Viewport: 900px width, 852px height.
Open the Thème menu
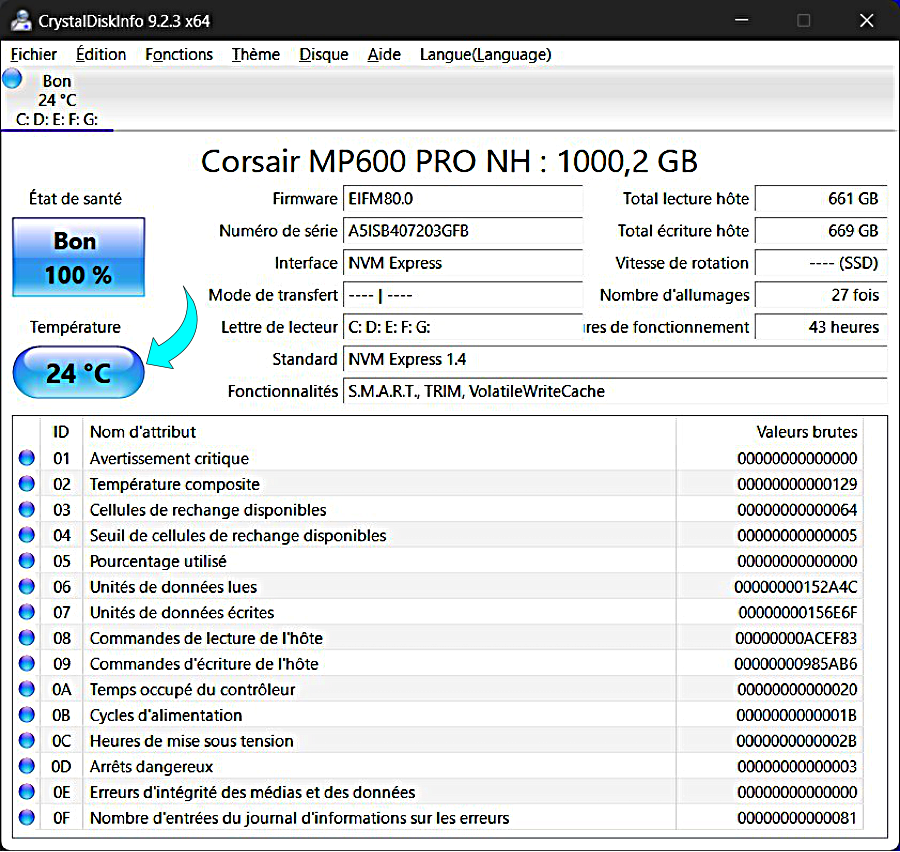tap(255, 55)
